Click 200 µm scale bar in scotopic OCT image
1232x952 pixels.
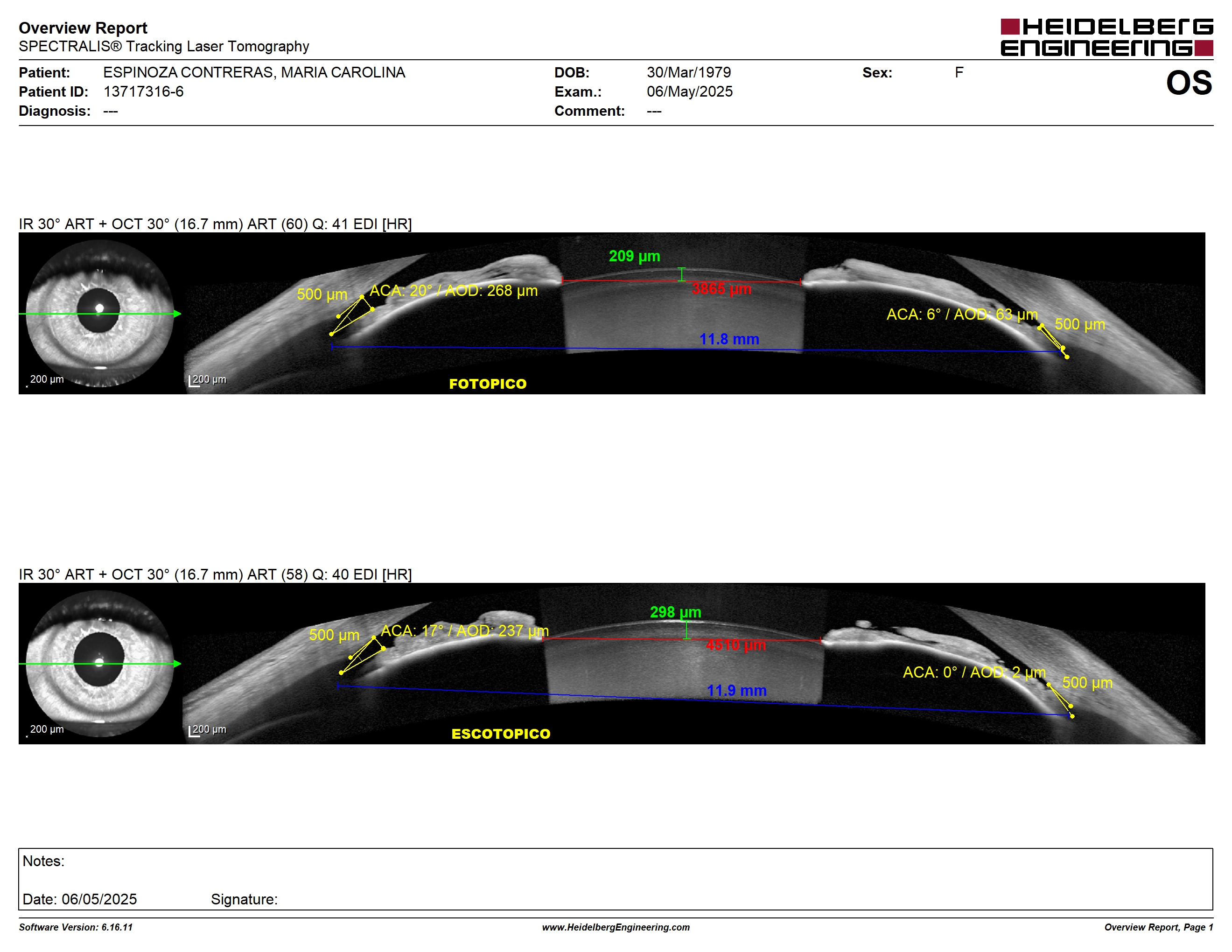[x=208, y=730]
